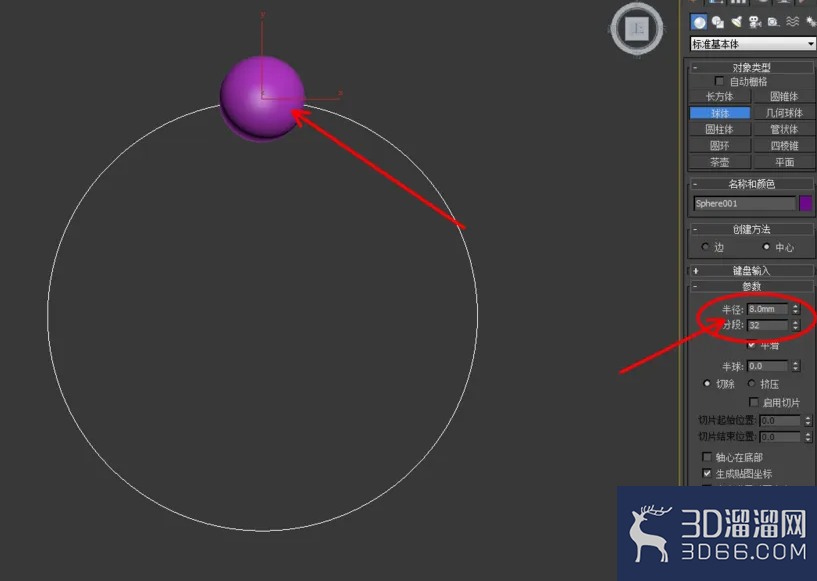Image resolution: width=817 pixels, height=581 pixels.
Task: Click the 管状体 button
Action: [x=784, y=129]
